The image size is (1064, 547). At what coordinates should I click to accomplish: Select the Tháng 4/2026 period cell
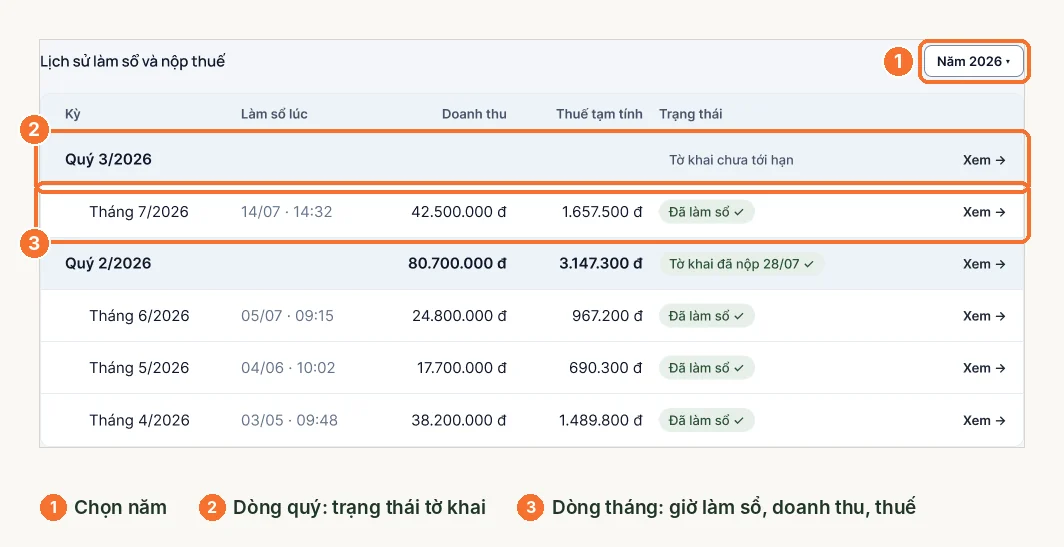[x=139, y=420]
